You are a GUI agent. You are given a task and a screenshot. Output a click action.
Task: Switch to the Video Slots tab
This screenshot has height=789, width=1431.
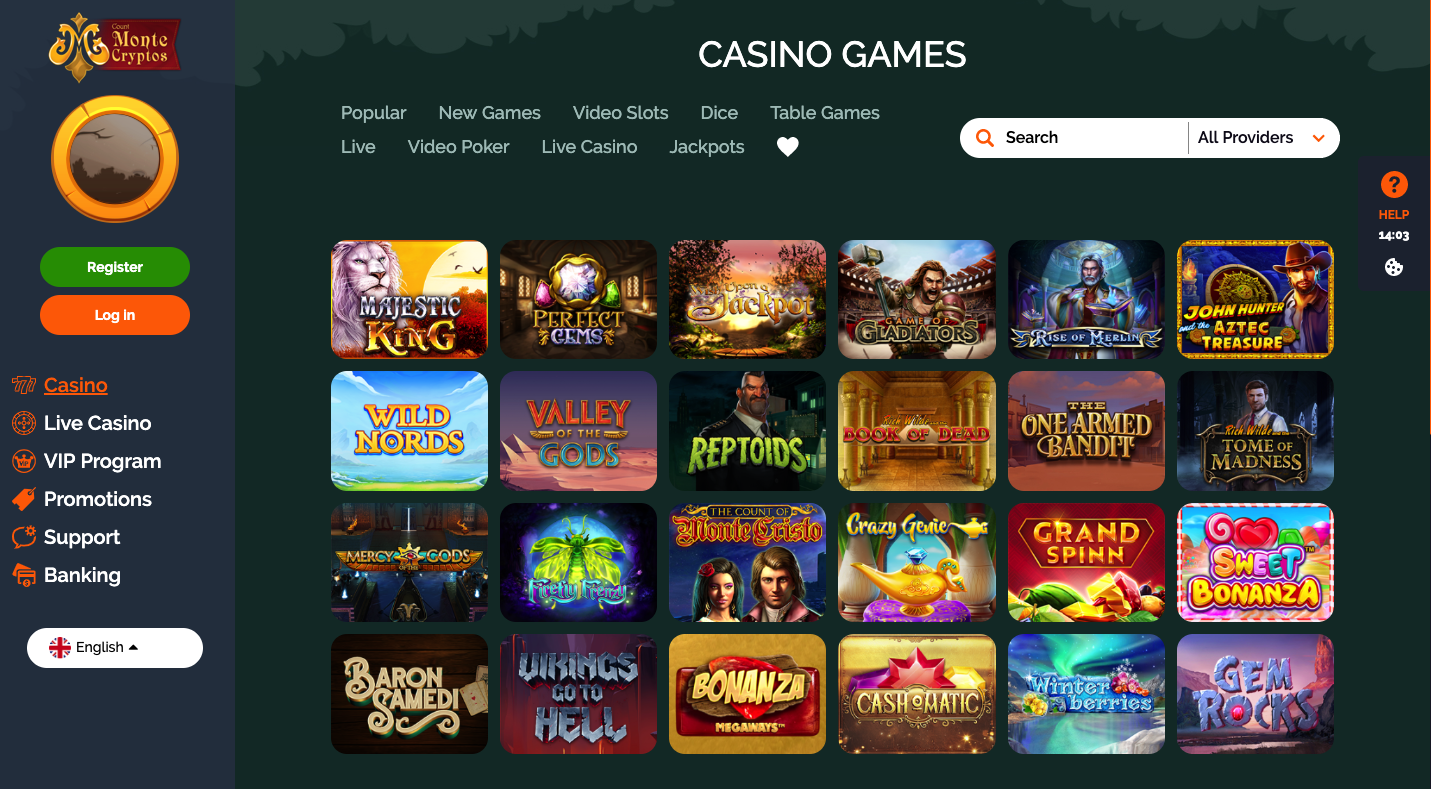[620, 113]
